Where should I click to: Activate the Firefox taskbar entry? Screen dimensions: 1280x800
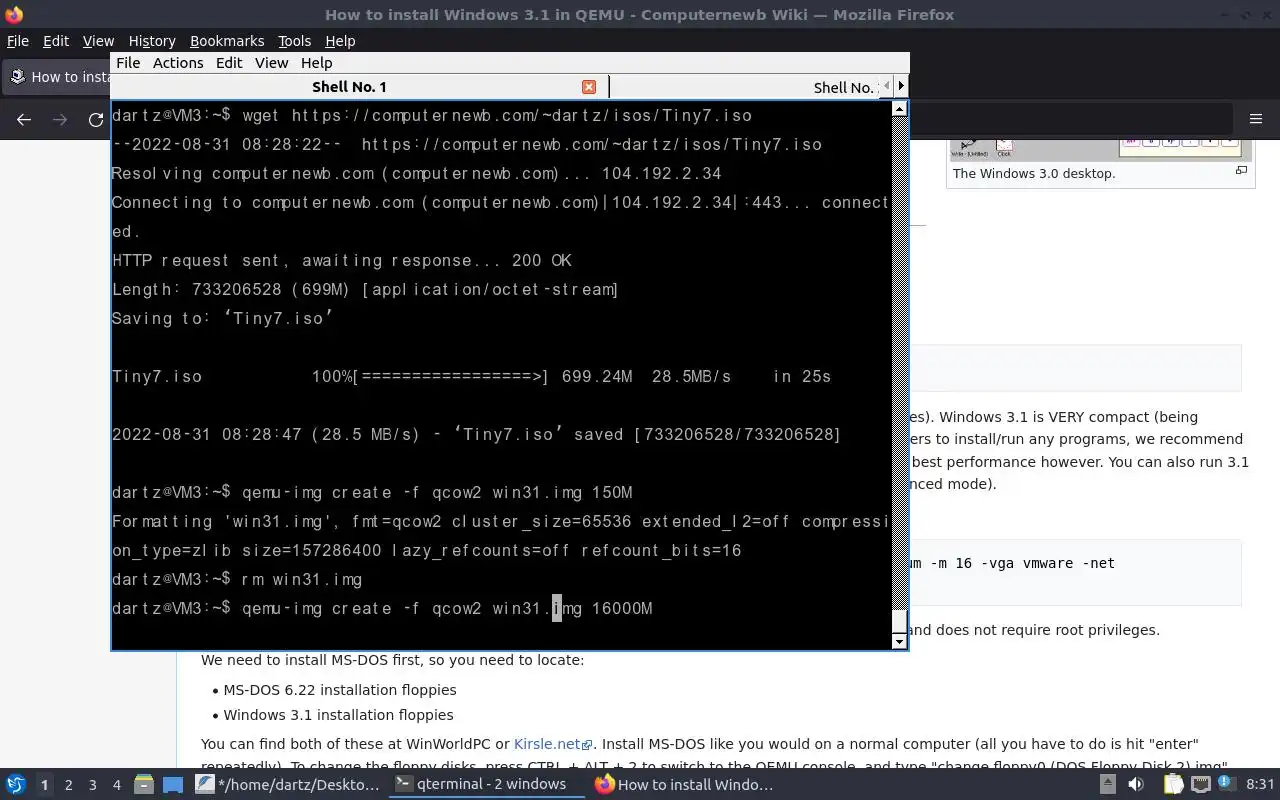click(684, 785)
